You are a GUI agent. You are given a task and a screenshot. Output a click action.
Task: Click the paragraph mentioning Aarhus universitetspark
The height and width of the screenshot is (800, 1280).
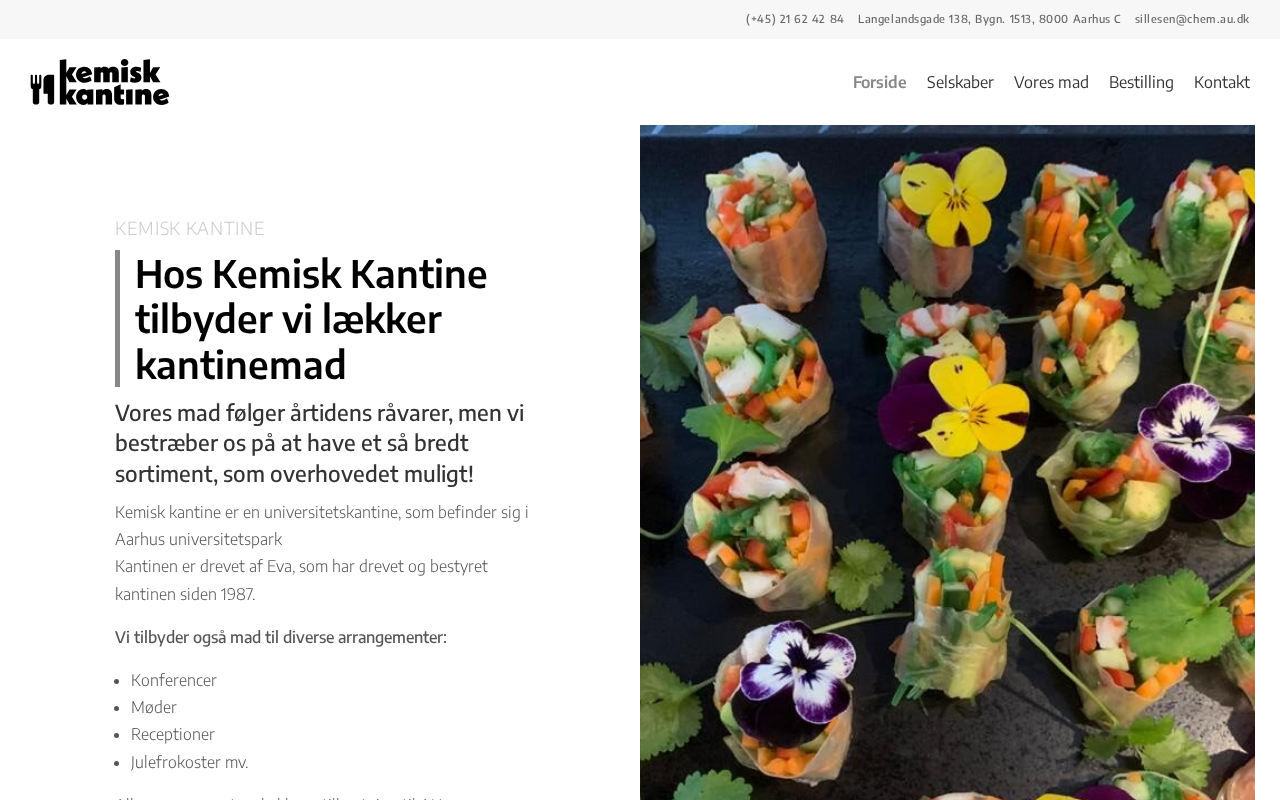tap(322, 526)
